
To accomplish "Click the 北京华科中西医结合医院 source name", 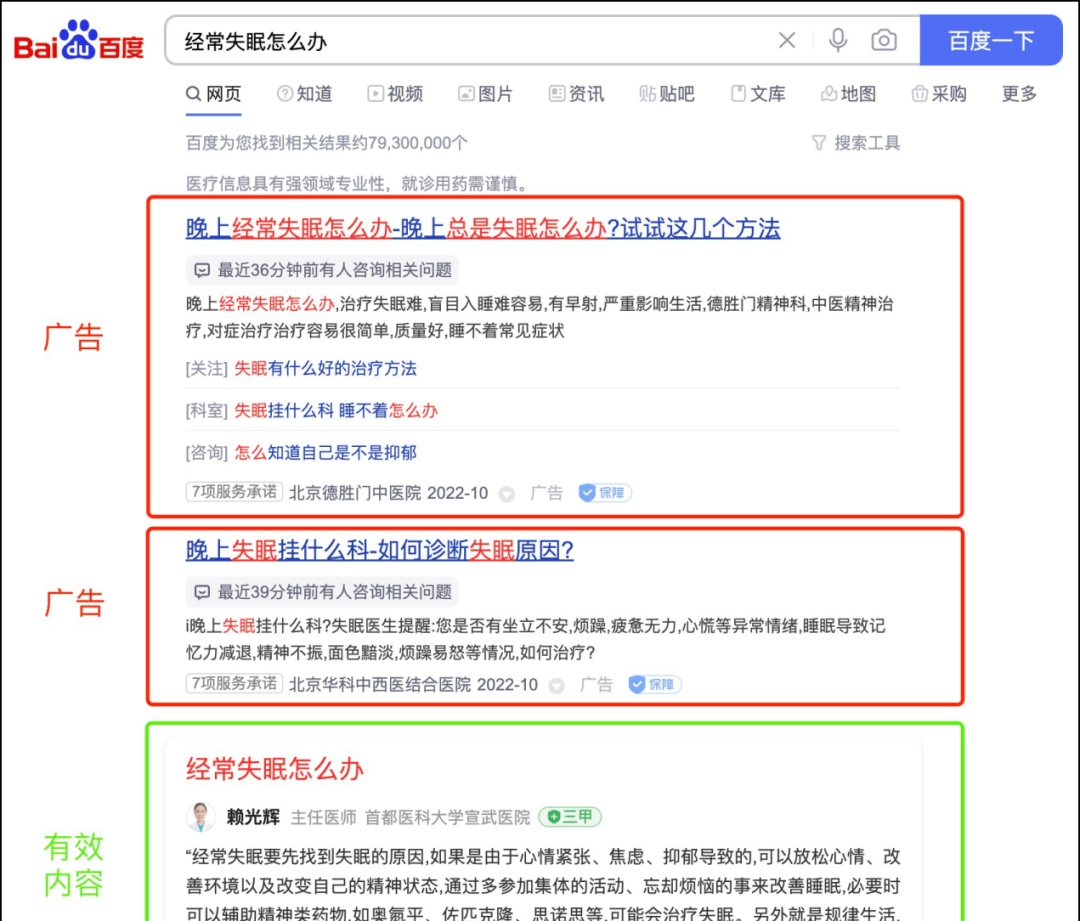I will coord(380,685).
